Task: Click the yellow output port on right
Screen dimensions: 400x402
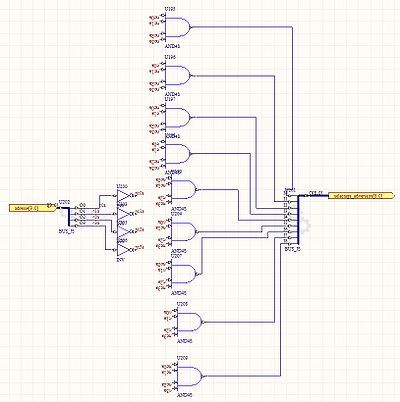Action: tap(361, 196)
